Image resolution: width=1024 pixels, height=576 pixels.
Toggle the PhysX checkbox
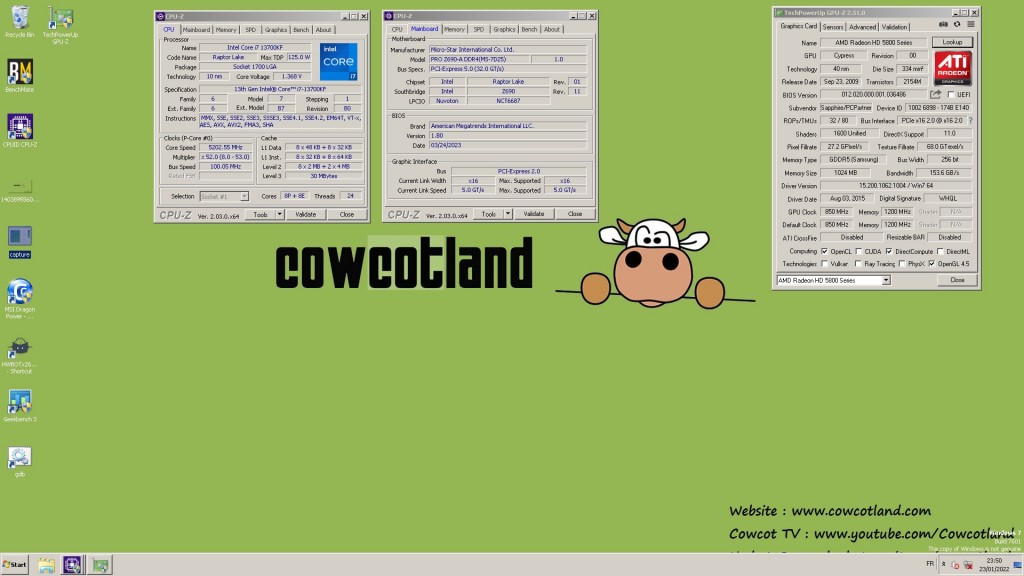902,264
